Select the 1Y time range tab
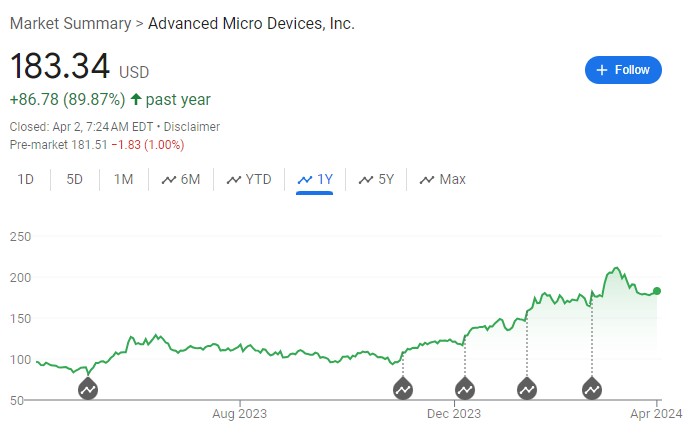Screen dimensions: 699x436 315,180
